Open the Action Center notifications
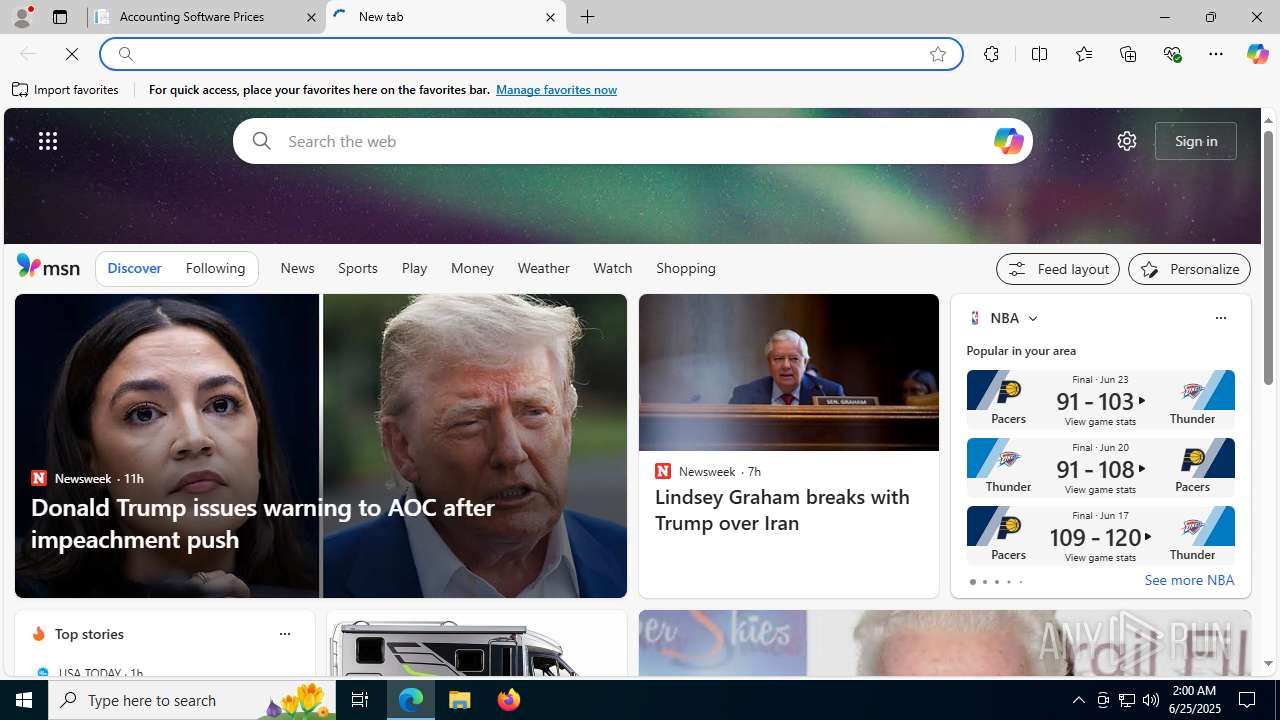 click(1248, 700)
